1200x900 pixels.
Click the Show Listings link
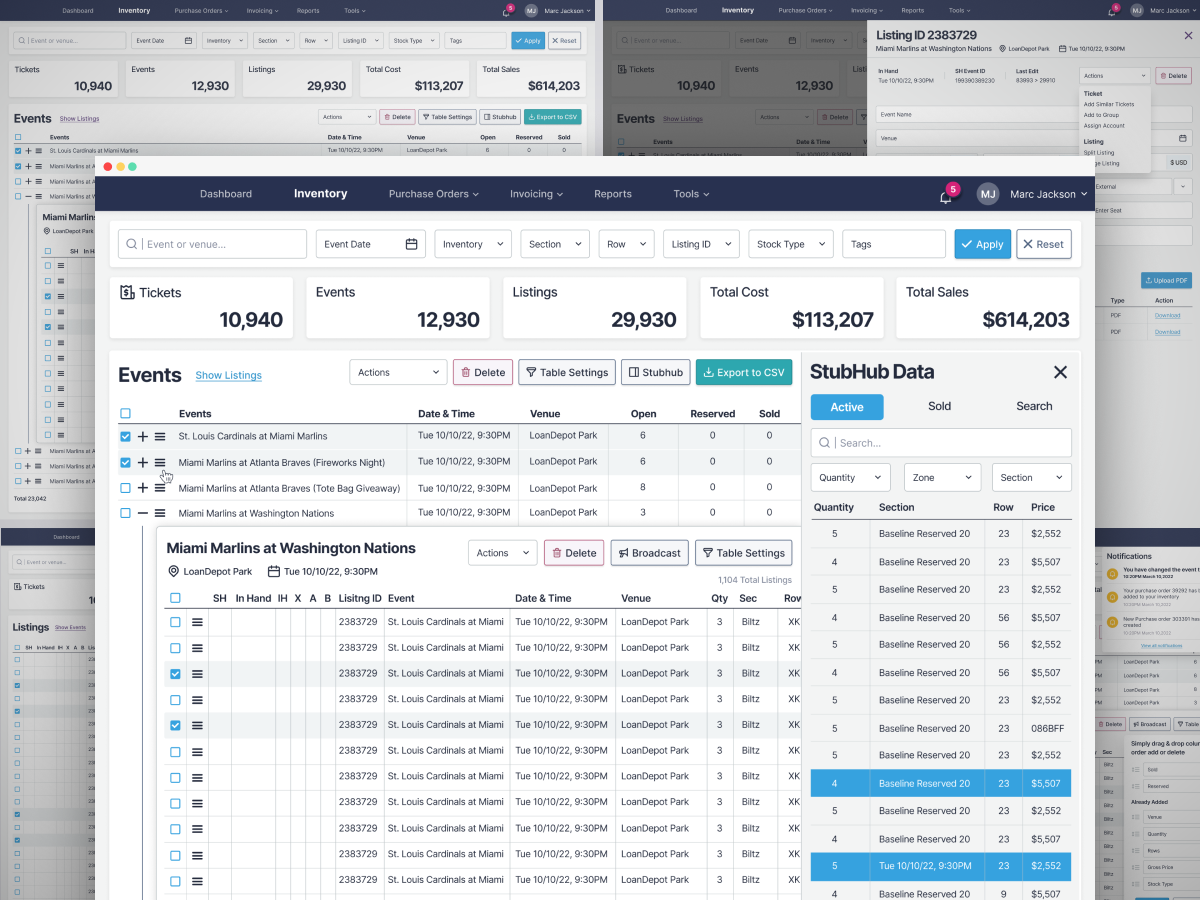coord(228,375)
